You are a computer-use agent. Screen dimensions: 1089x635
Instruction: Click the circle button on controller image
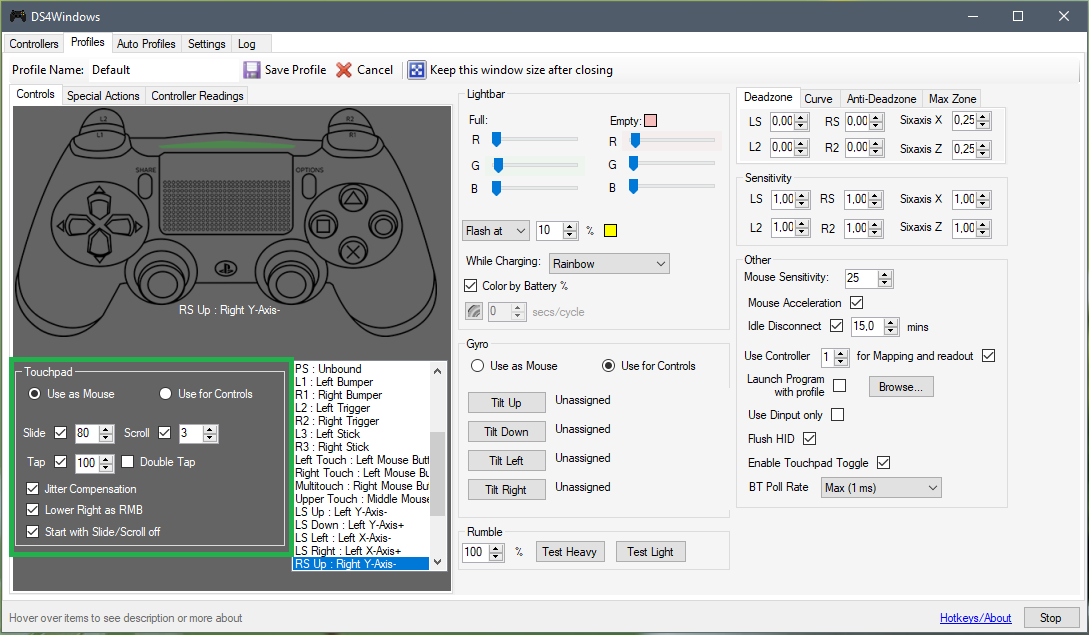pyautogui.click(x=383, y=226)
